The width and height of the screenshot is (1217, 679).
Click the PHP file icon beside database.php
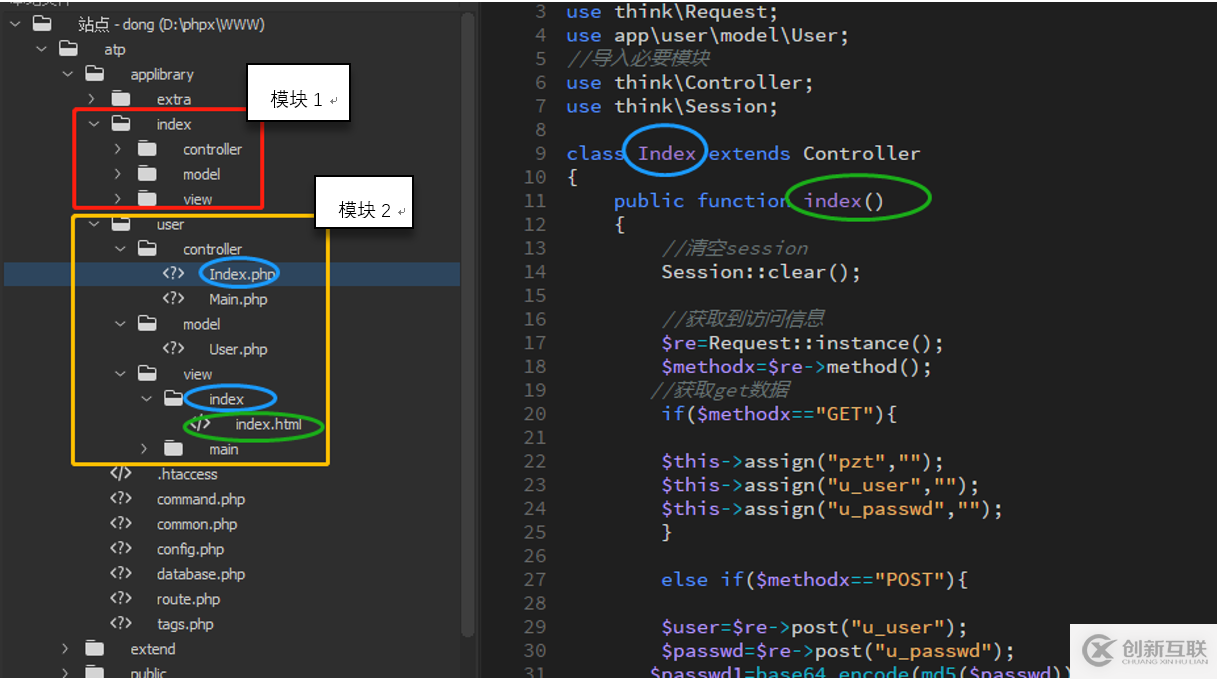[121, 574]
